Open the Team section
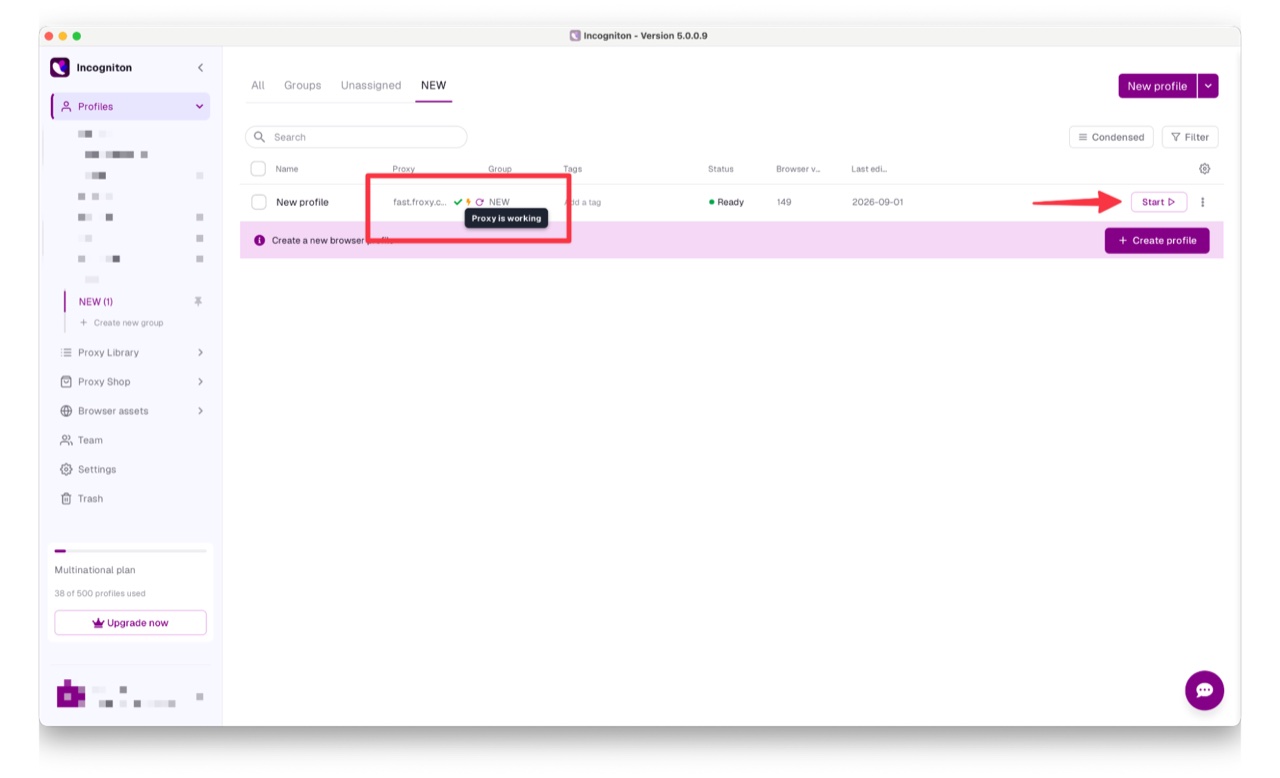This screenshot has width=1280, height=778. click(90, 440)
